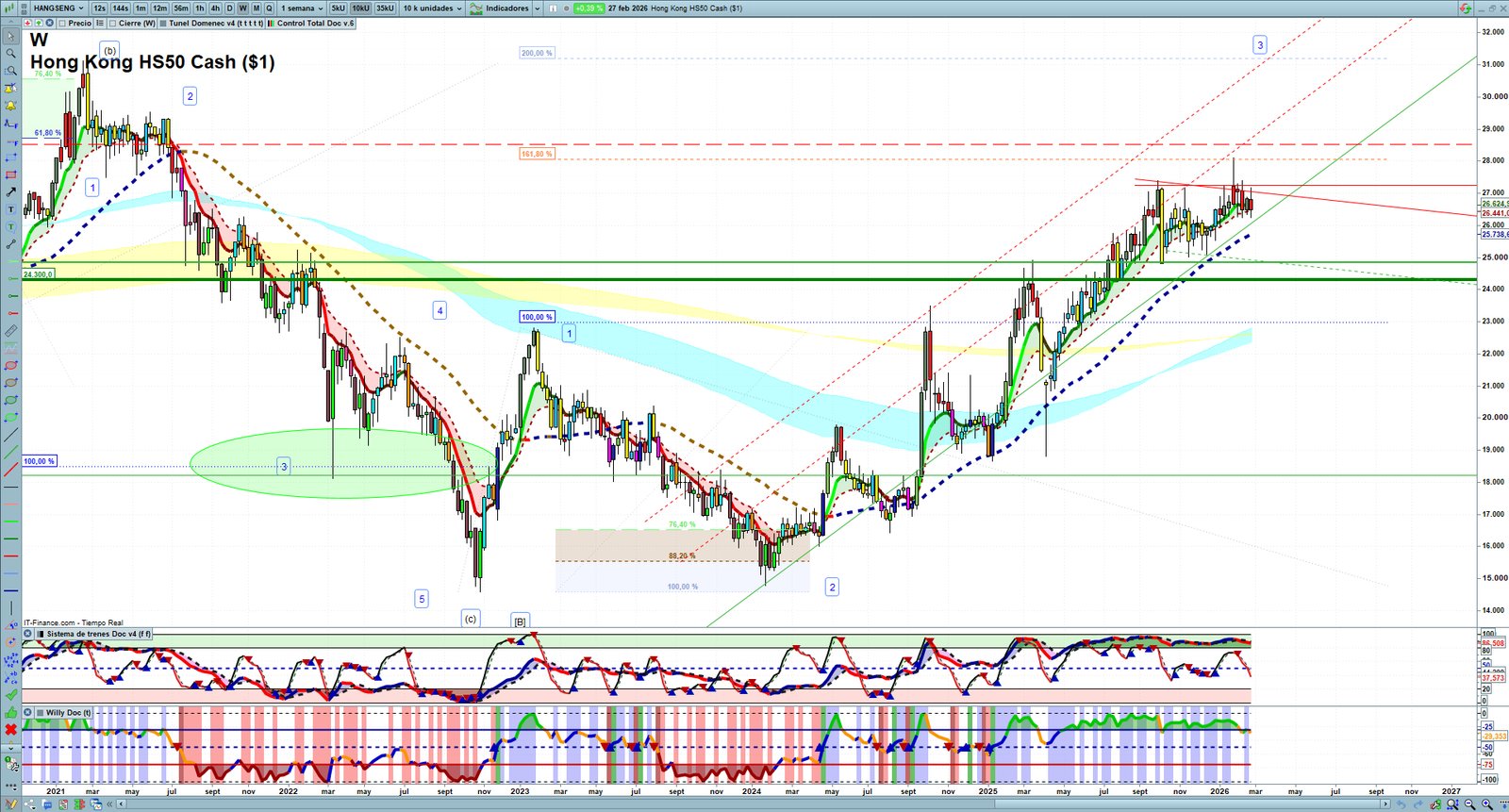Activate the magnifying glass zoom tool
The height and width of the screenshot is (812, 1509).
pyautogui.click(x=10, y=54)
